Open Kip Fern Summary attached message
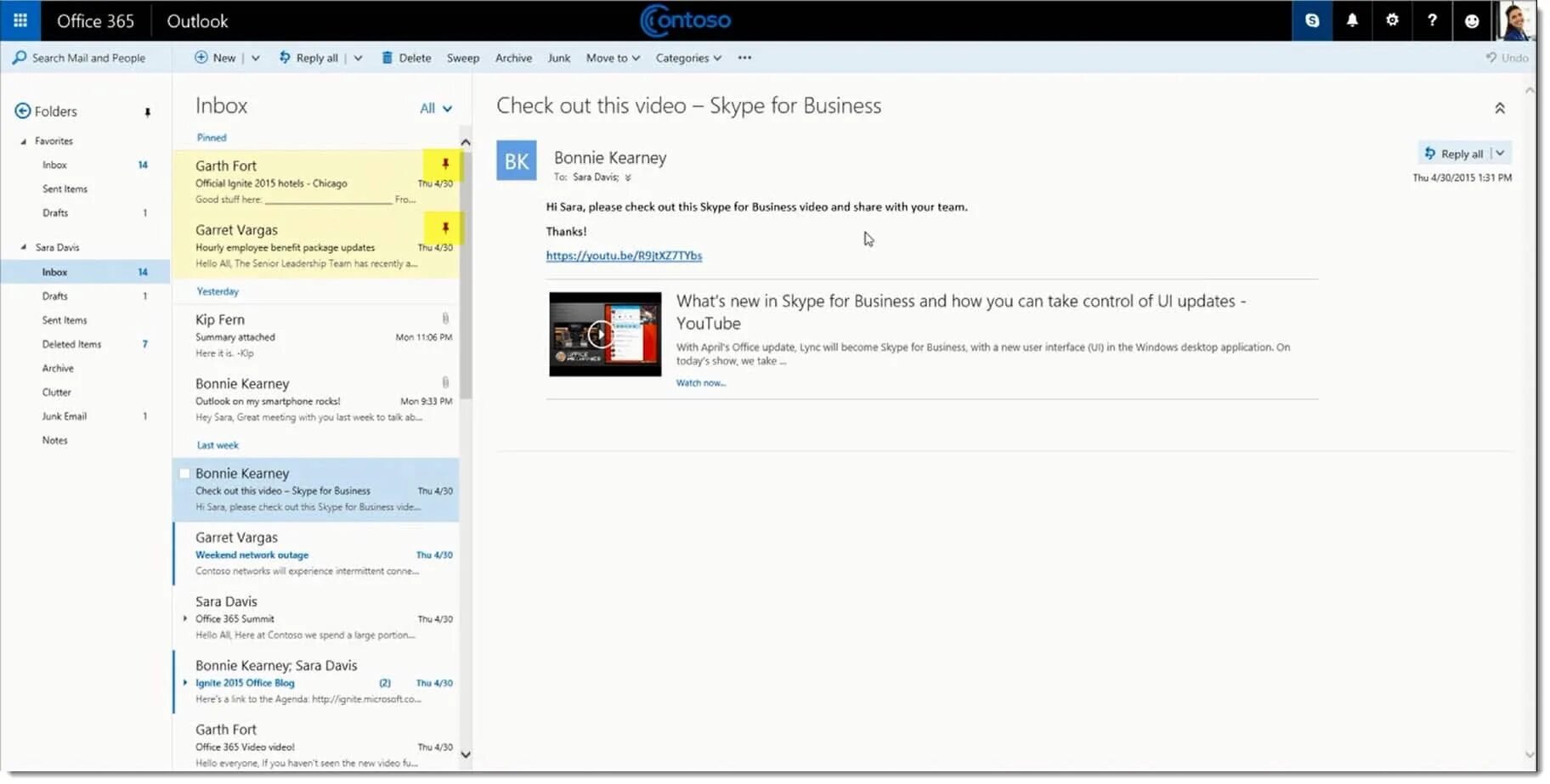Screen dimensions: 1550x784 pos(316,336)
